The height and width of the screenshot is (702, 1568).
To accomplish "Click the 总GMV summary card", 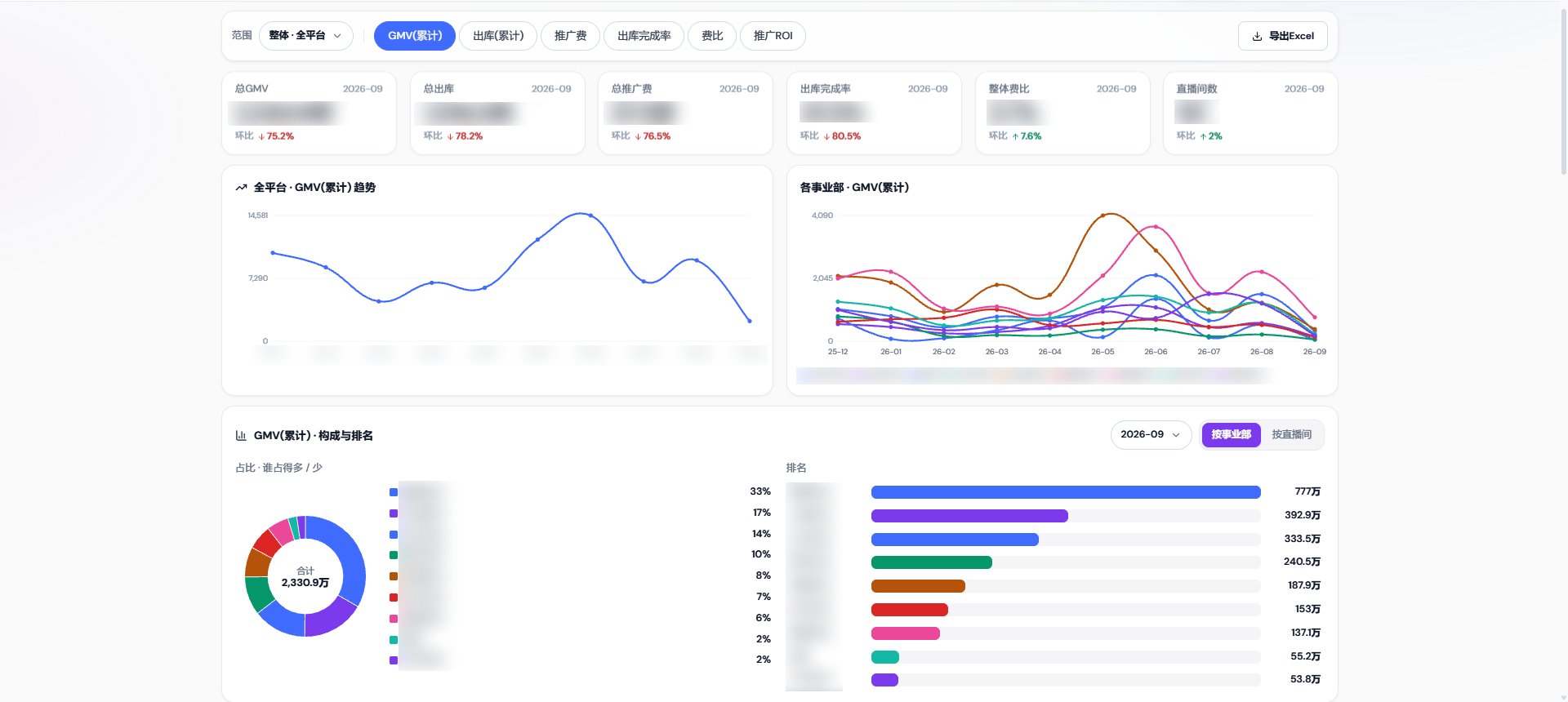I will click(309, 113).
